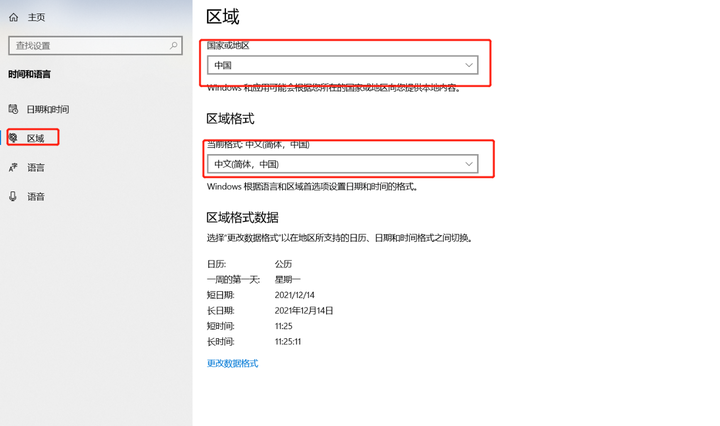Click the 区域格式 heading
Image resolution: width=720 pixels, height=426 pixels.
click(230, 119)
